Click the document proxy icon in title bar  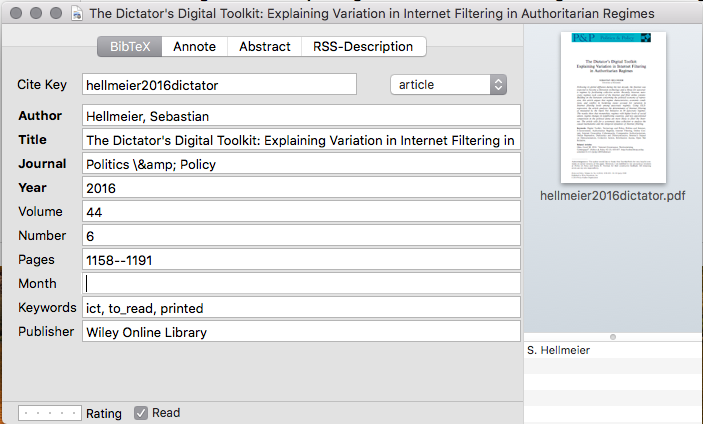[x=78, y=14]
